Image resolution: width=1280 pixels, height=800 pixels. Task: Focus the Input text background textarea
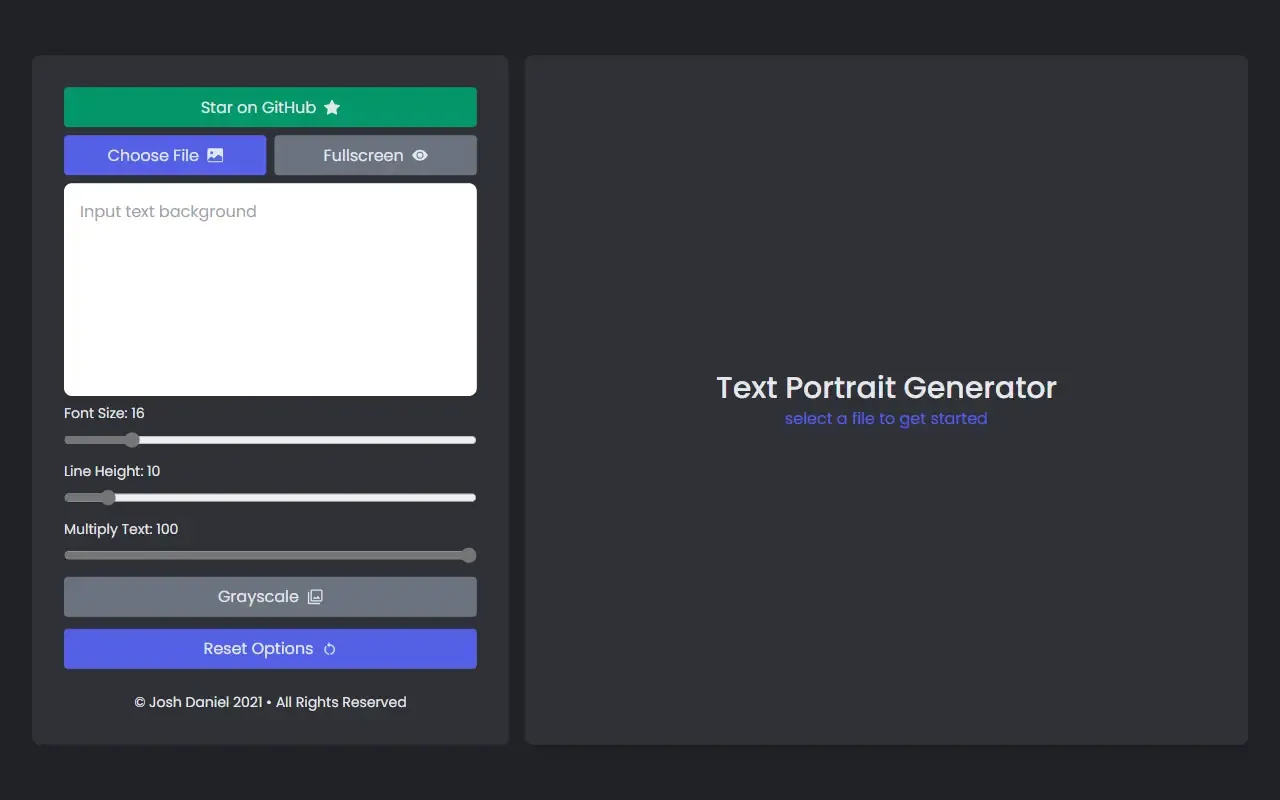point(270,289)
